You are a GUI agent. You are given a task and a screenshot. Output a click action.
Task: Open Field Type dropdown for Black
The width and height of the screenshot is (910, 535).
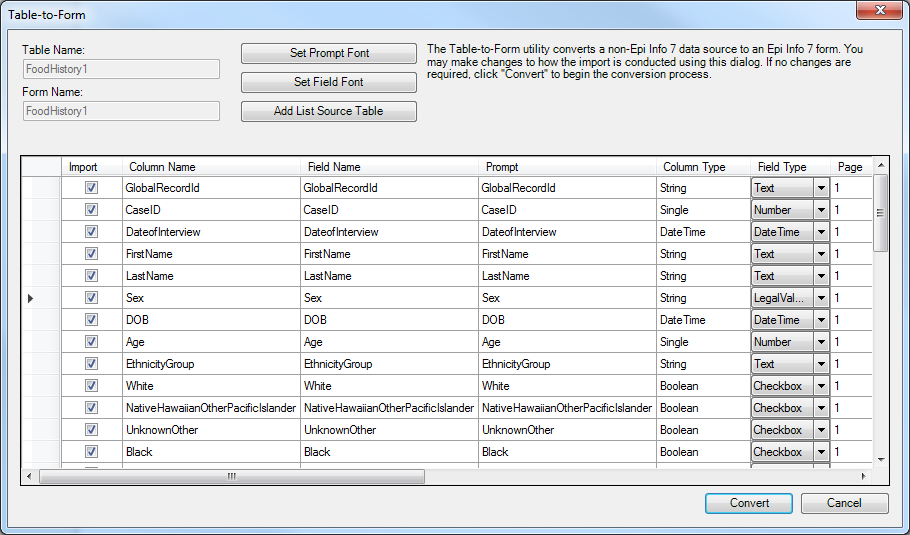point(821,453)
